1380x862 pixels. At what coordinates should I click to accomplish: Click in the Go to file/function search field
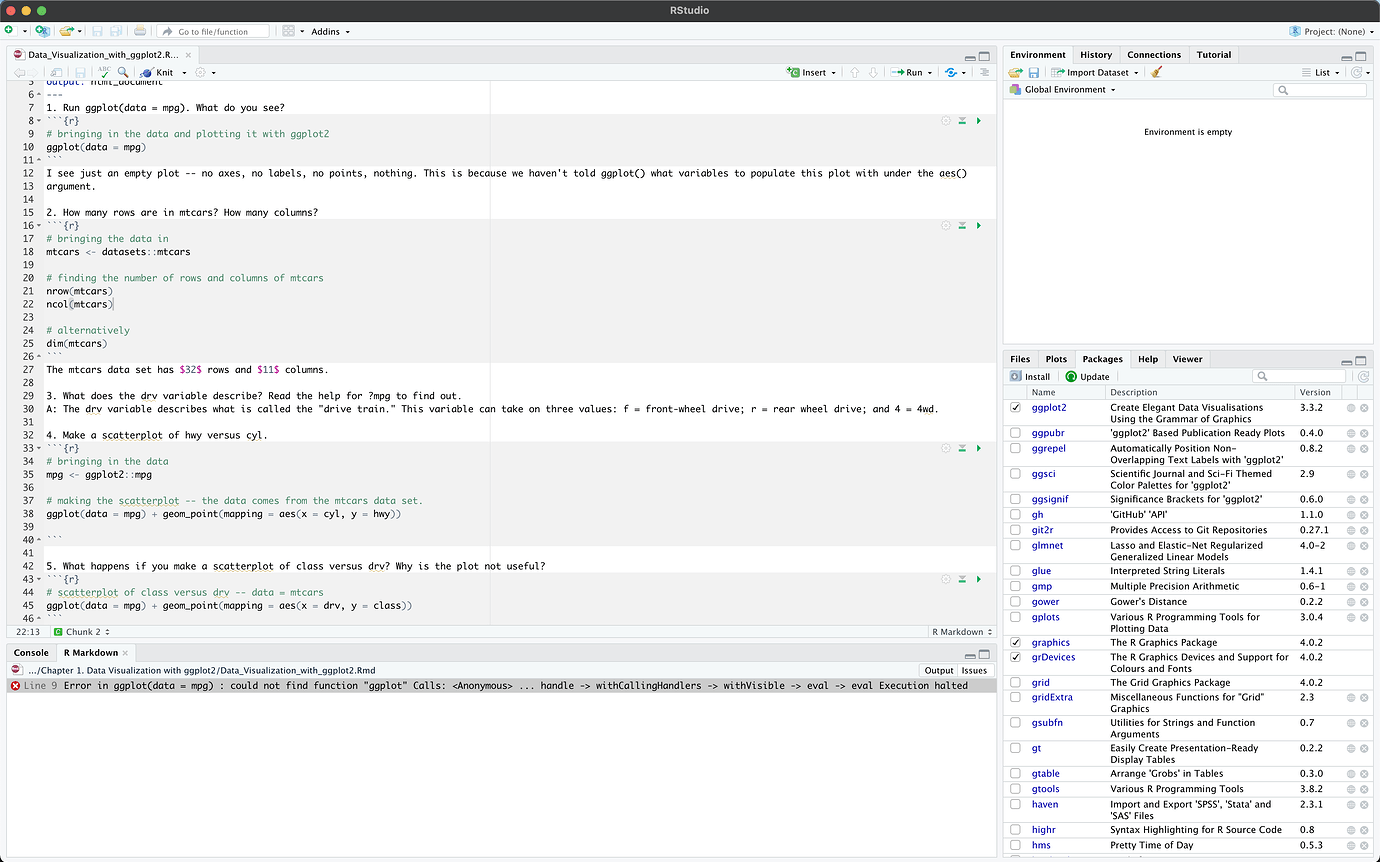(x=213, y=31)
